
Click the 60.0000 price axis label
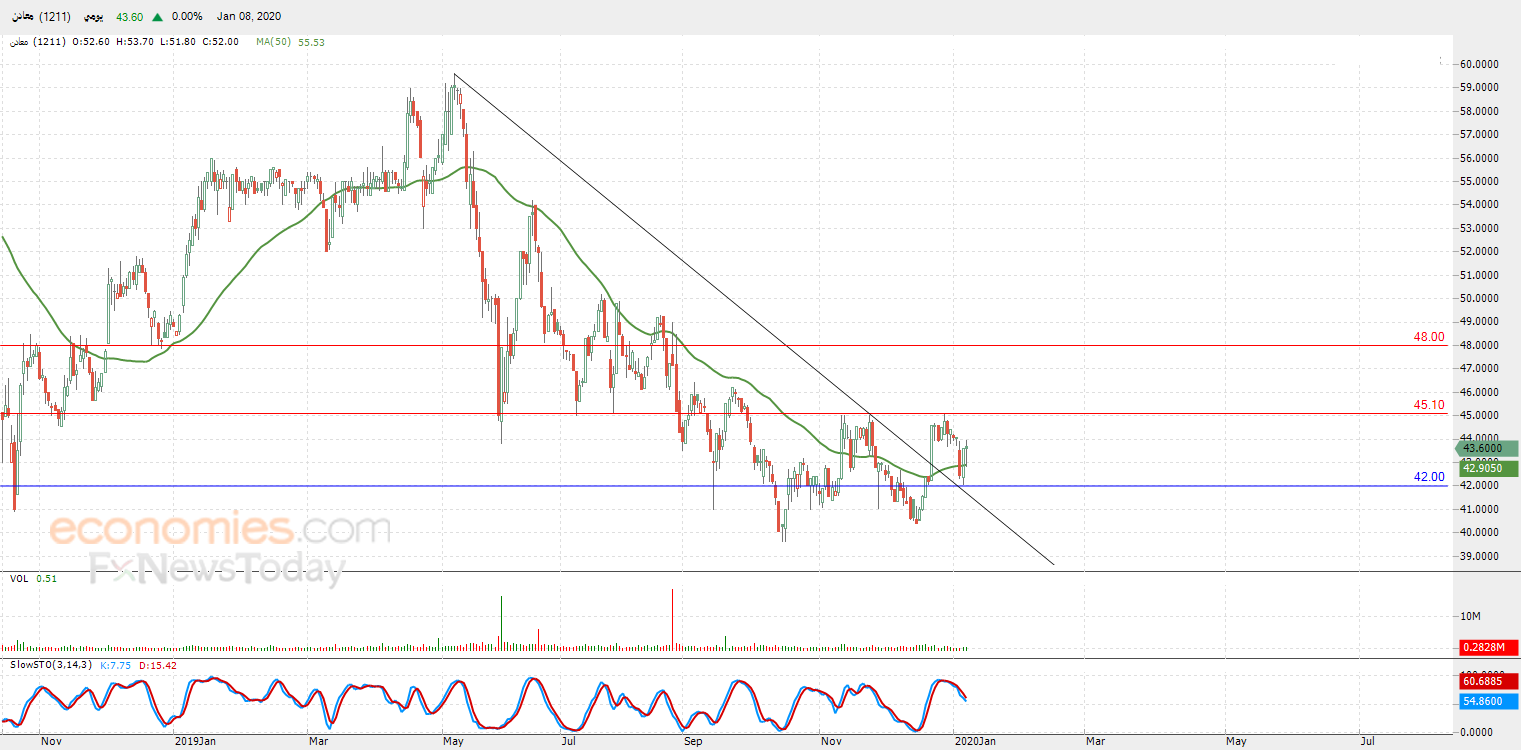coord(1478,63)
